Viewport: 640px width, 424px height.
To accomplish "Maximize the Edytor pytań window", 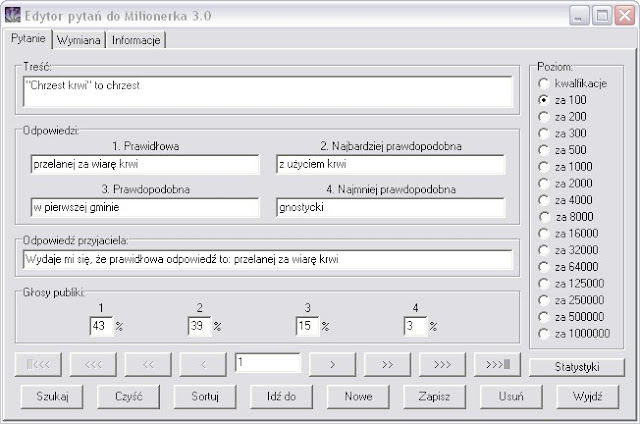I will (x=602, y=16).
